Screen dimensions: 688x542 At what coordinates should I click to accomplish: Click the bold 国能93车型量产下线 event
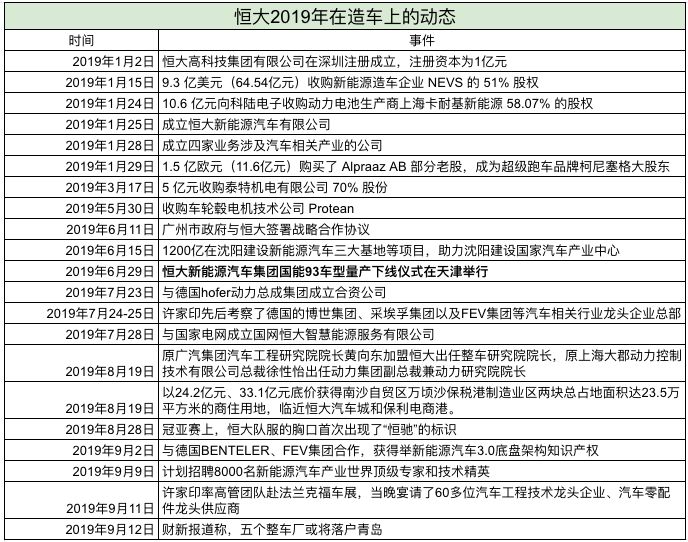click(x=421, y=272)
